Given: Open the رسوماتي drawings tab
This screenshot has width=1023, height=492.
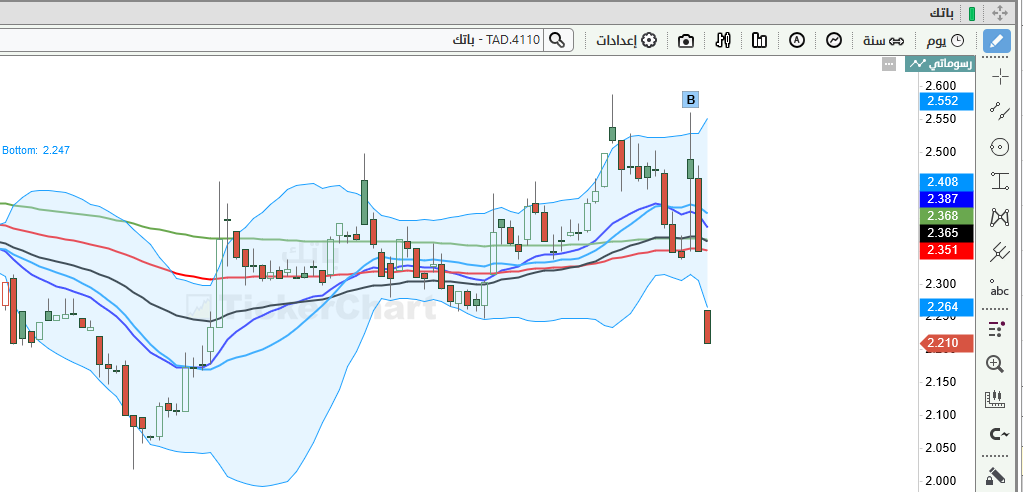Looking at the screenshot, I should coord(940,64).
